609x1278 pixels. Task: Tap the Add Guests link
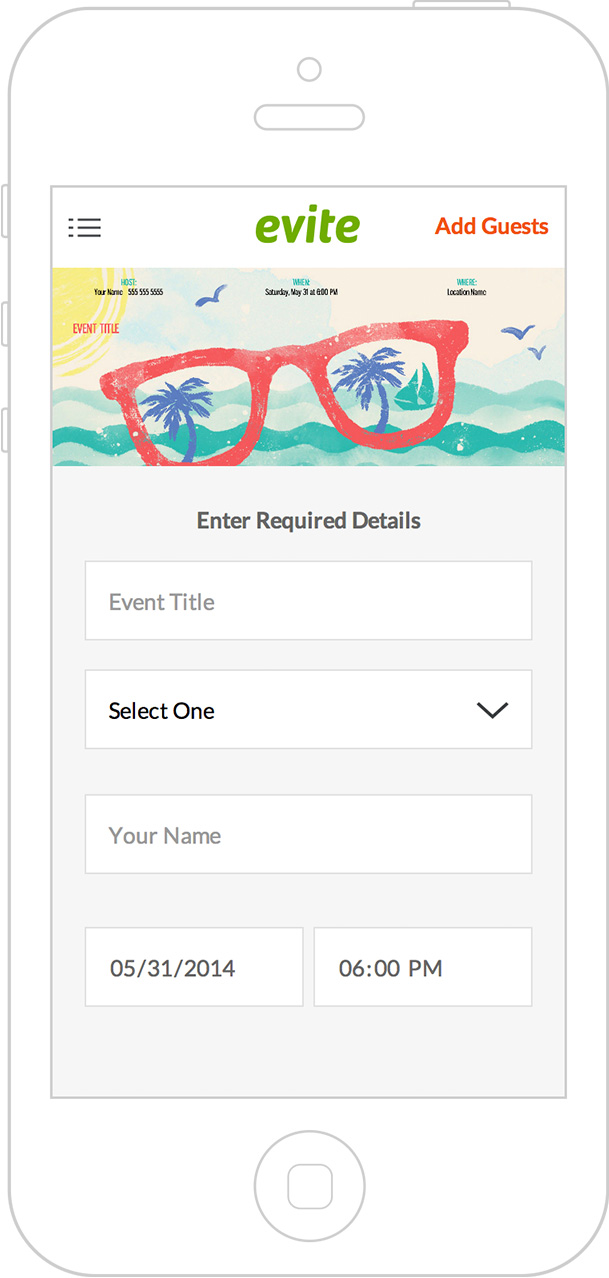point(491,226)
